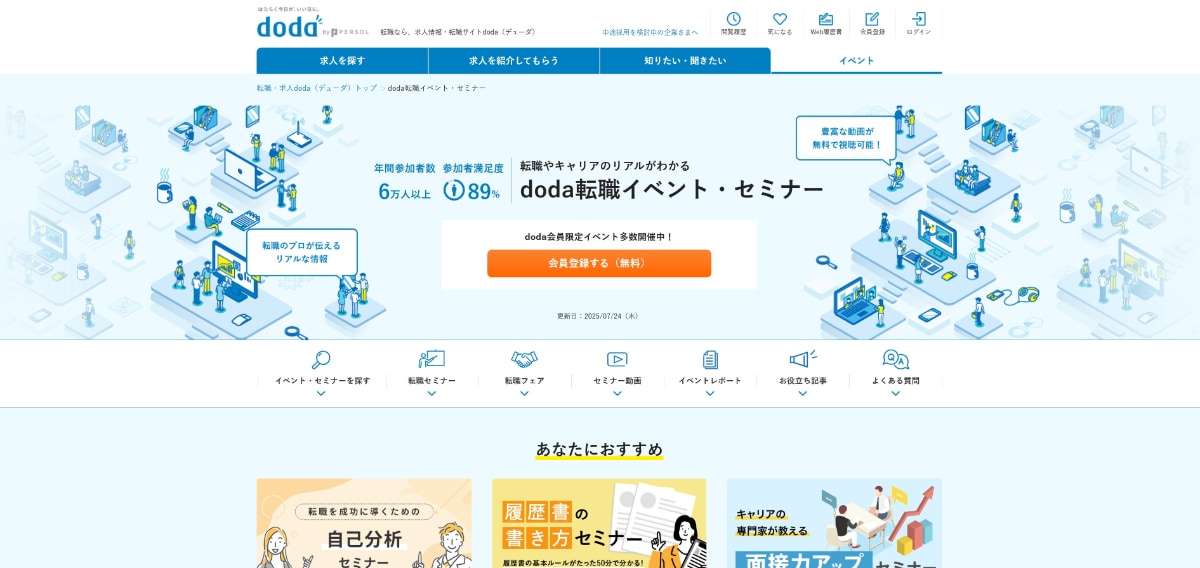Expand chevron under イベントレポート
Screen dimensions: 1200x568
[710, 393]
